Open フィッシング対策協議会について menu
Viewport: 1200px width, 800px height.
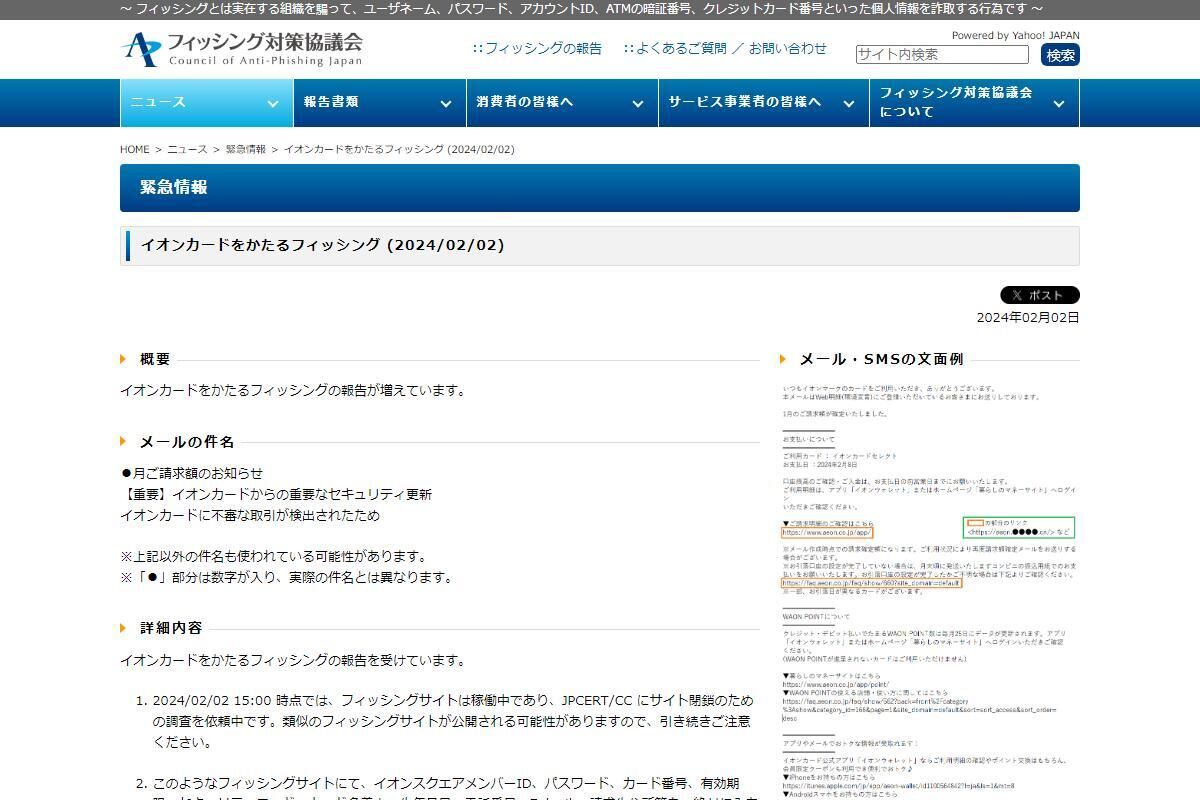[974, 103]
